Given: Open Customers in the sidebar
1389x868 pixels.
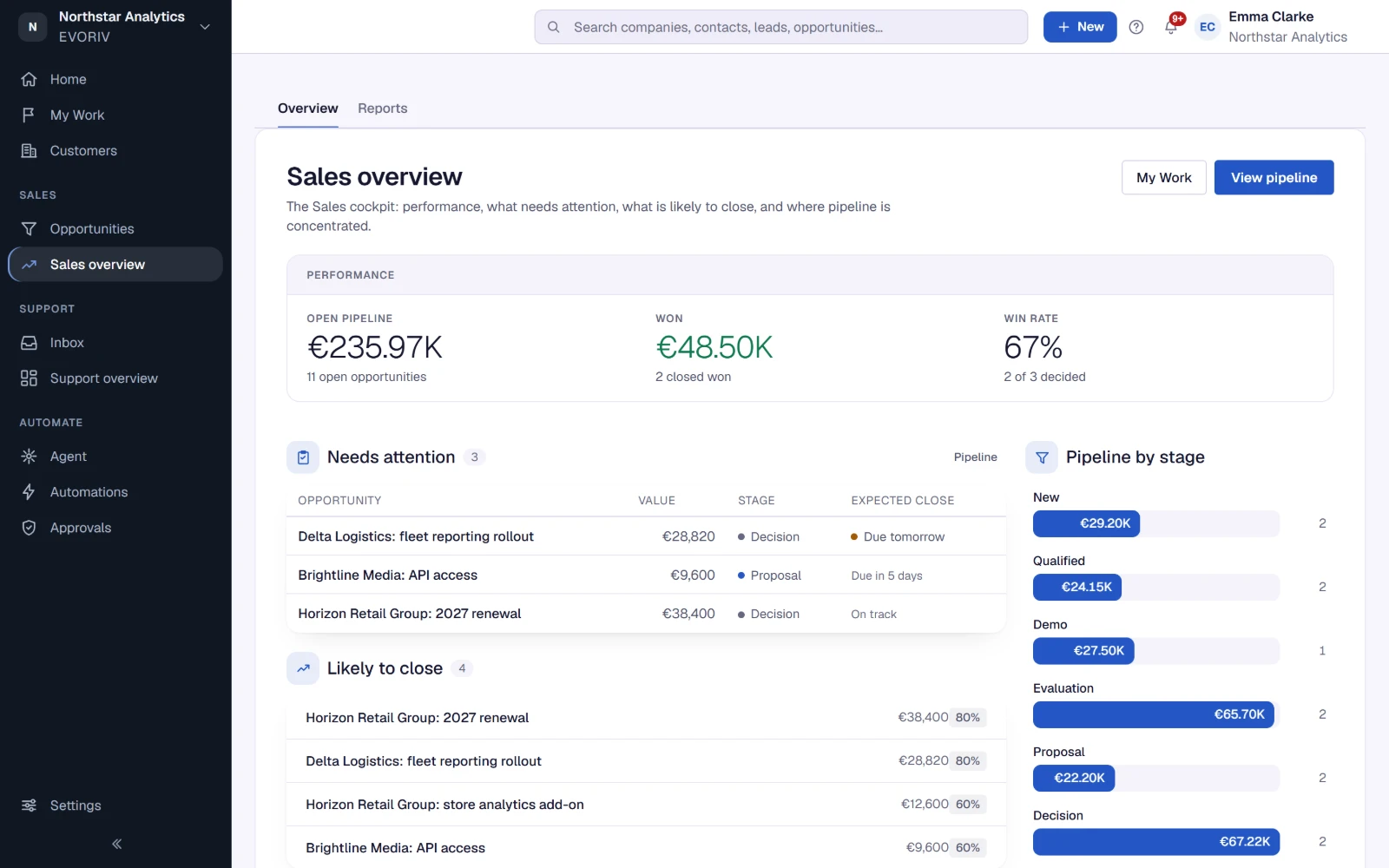Looking at the screenshot, I should [115, 150].
